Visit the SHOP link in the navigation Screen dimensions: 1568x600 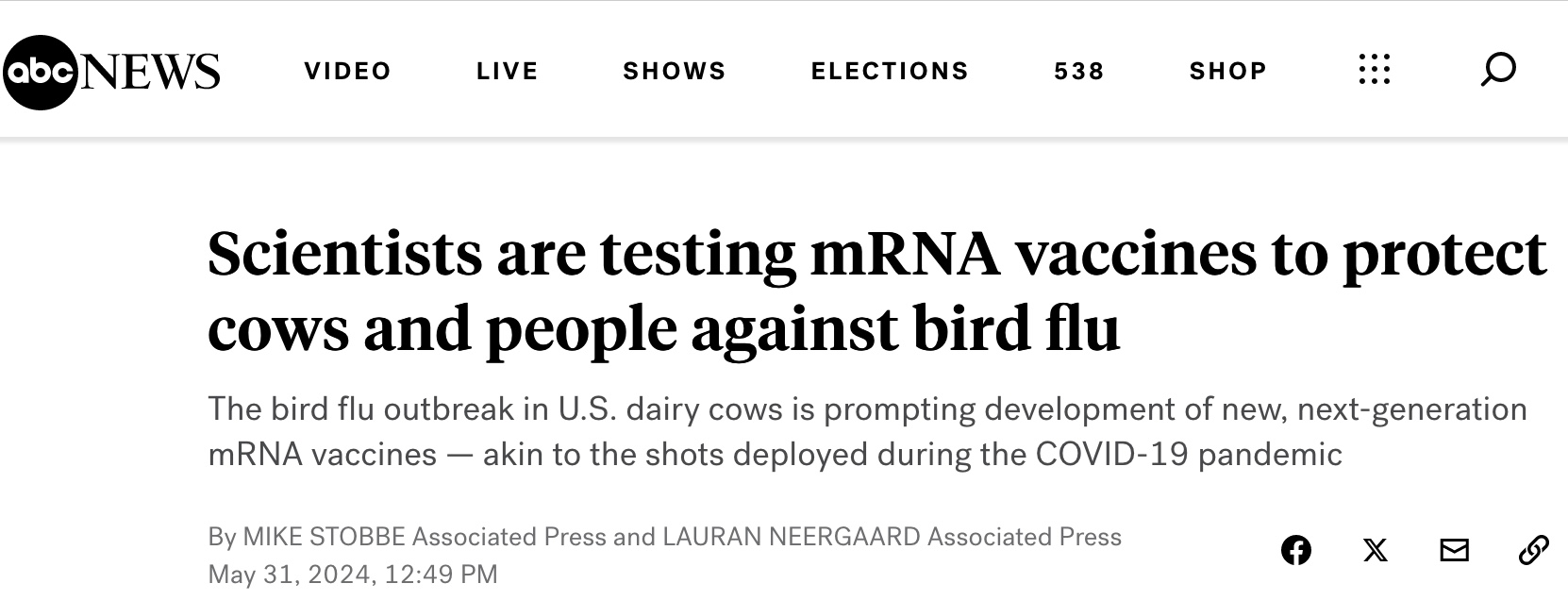coord(1228,71)
